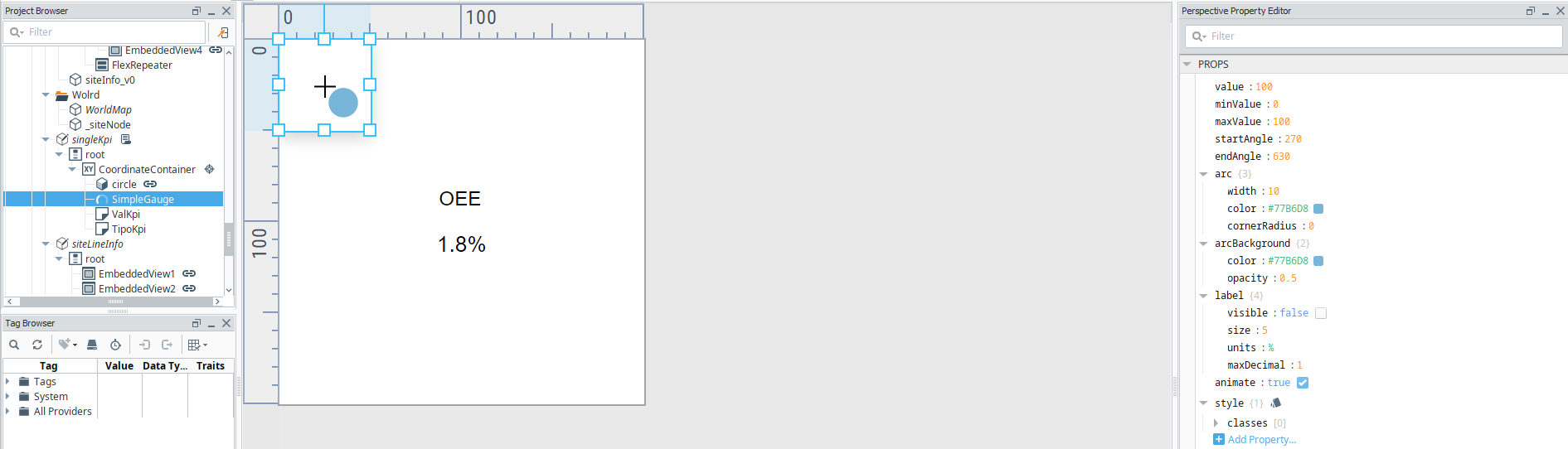Restore the Tag Browser panel window
Screen dimensions: 1568x449
(197, 323)
